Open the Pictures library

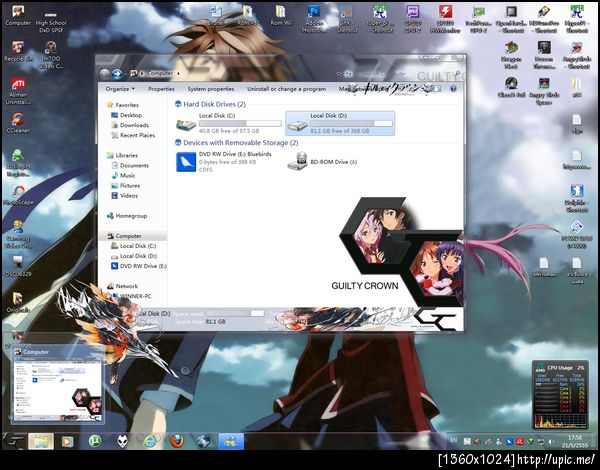[x=130, y=186]
